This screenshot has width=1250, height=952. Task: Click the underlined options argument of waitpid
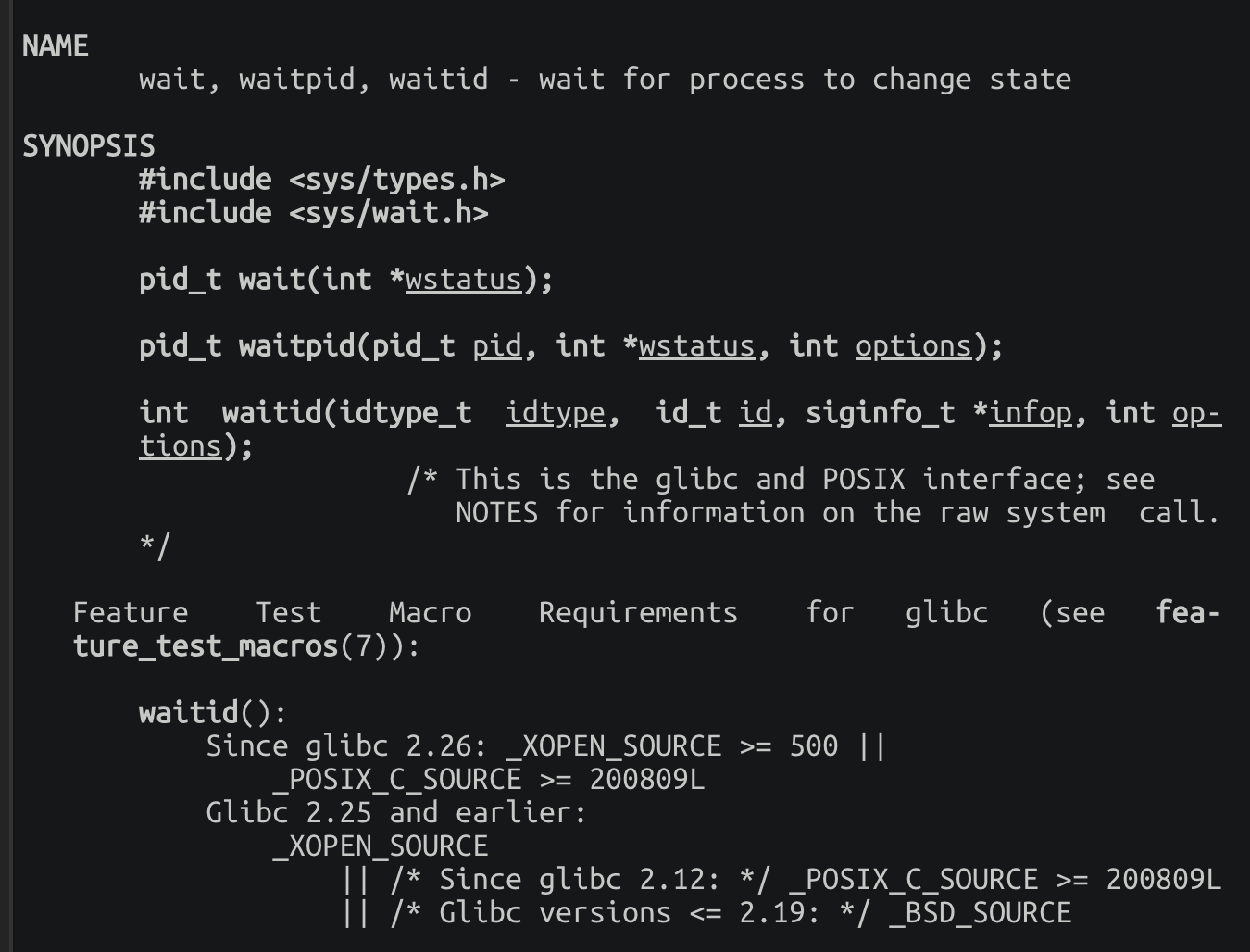point(913,346)
